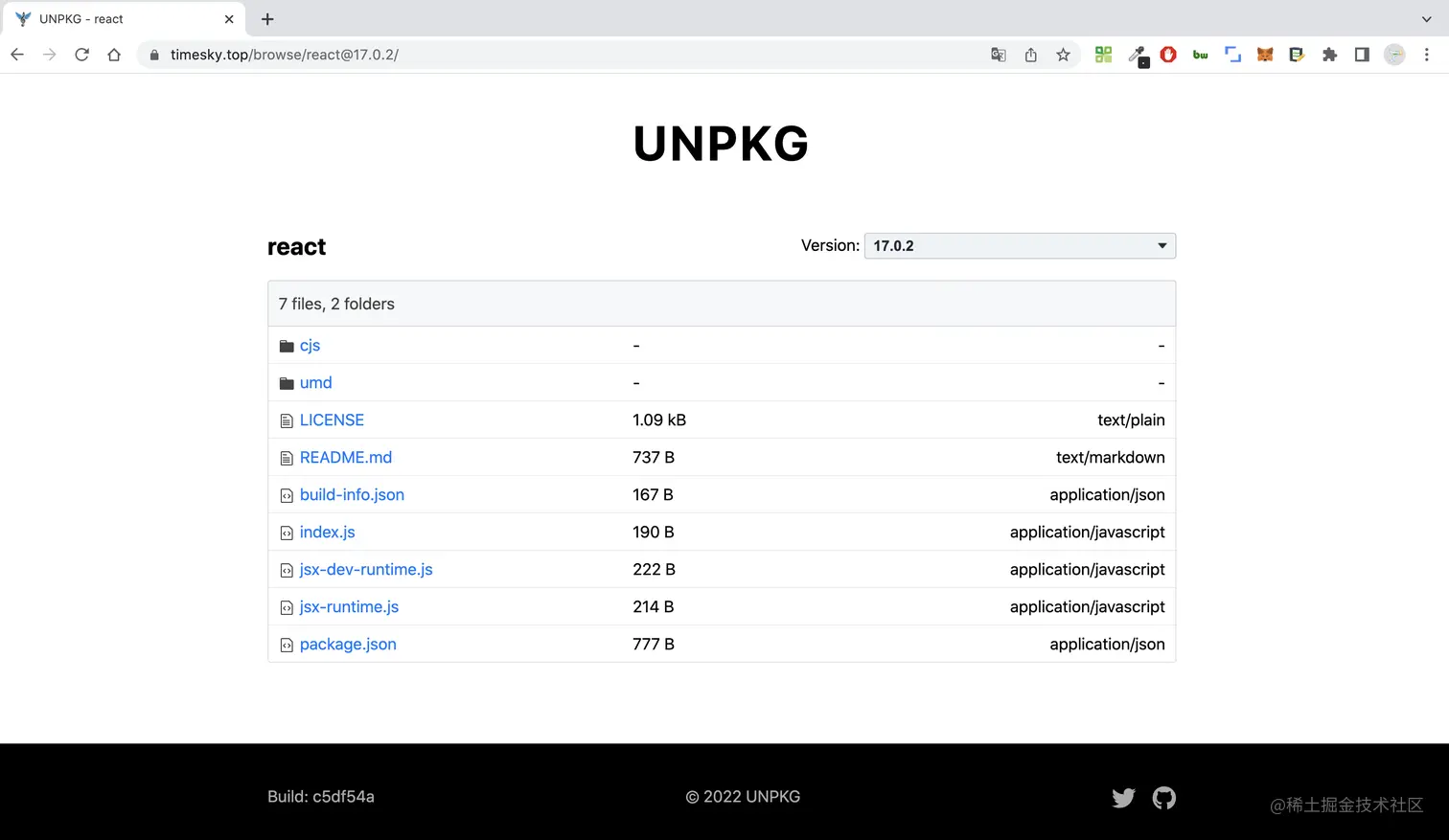Click the Google Translate icon in address bar
The height and width of the screenshot is (840, 1449).
pos(999,55)
